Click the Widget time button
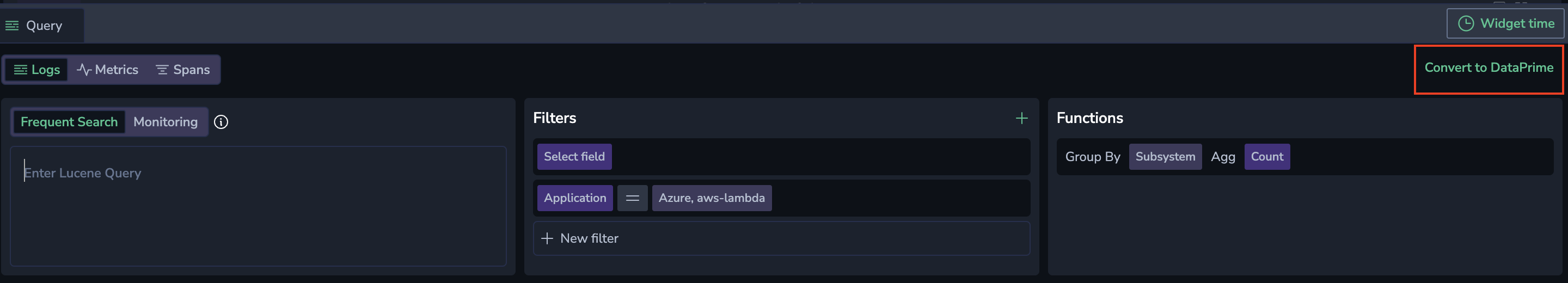 1505,24
